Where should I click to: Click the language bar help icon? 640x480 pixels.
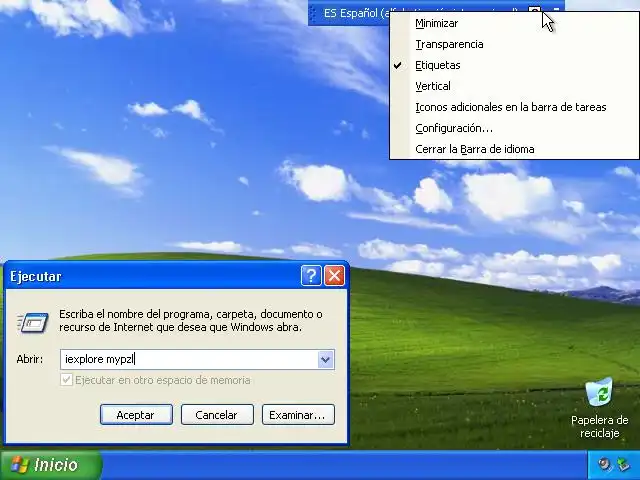pos(534,10)
